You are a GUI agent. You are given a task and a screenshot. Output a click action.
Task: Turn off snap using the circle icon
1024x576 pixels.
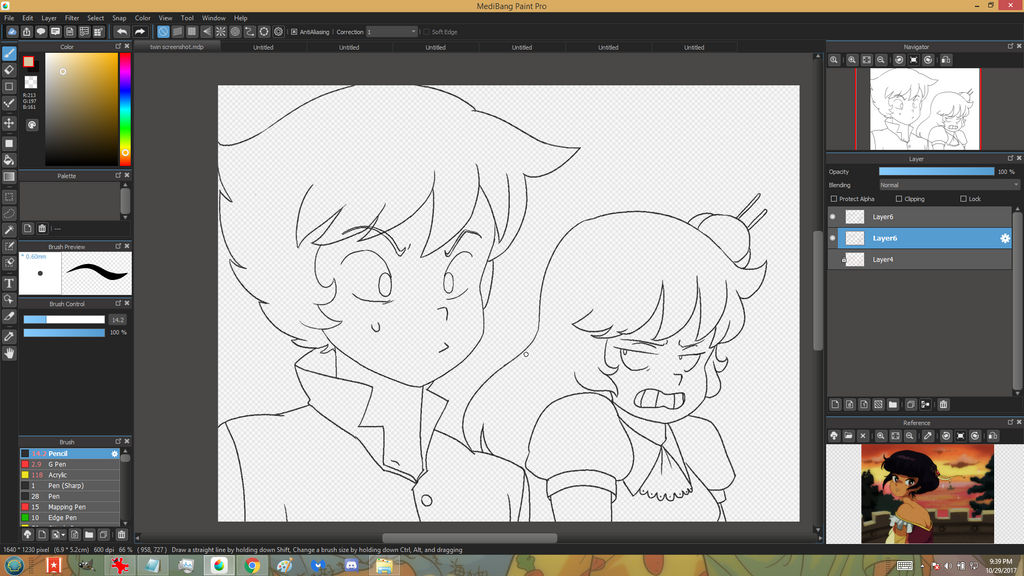coord(163,31)
